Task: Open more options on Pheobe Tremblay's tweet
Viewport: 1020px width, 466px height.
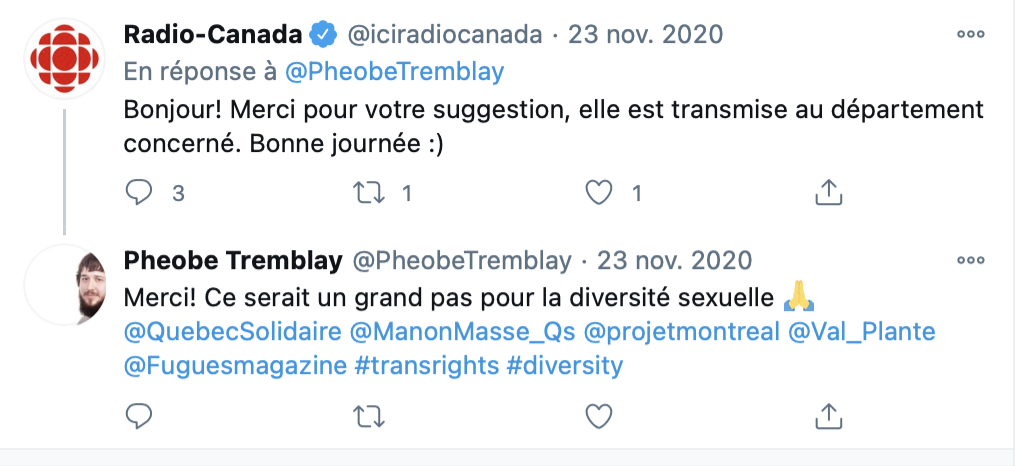Action: click(971, 260)
